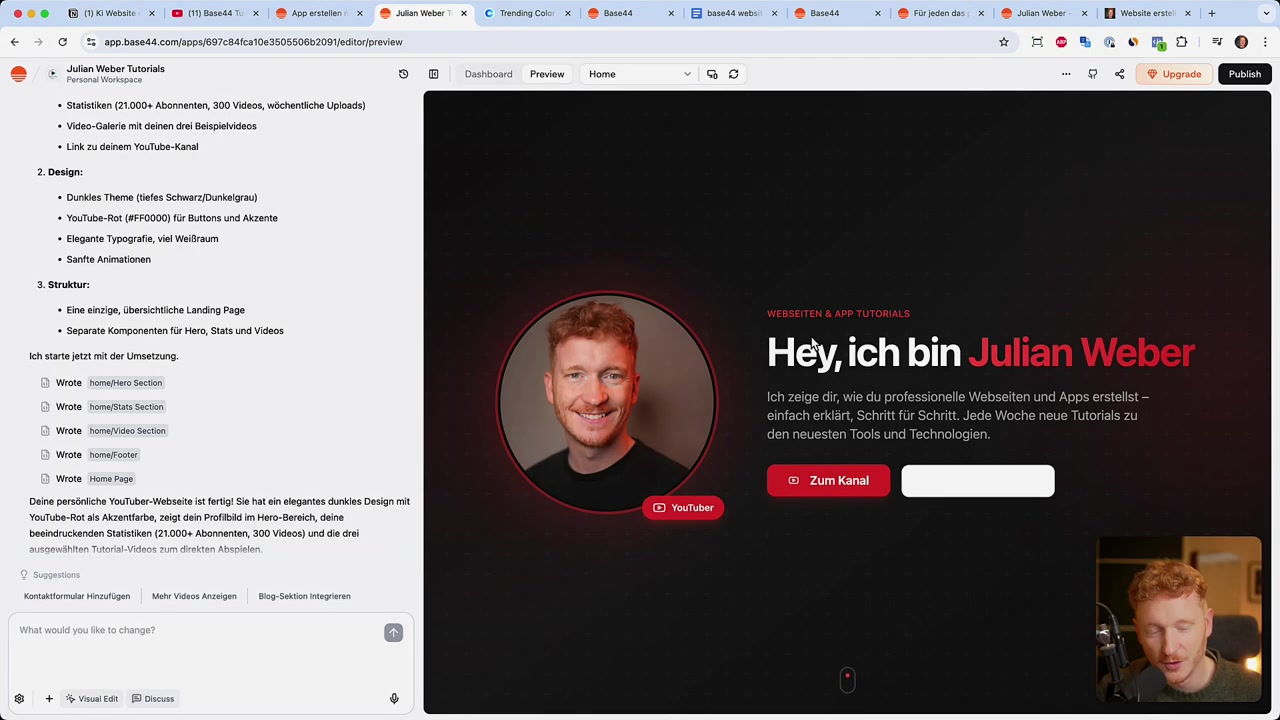Viewport: 1280px width, 720px height.
Task: Open the version history clock icon
Action: [403, 74]
